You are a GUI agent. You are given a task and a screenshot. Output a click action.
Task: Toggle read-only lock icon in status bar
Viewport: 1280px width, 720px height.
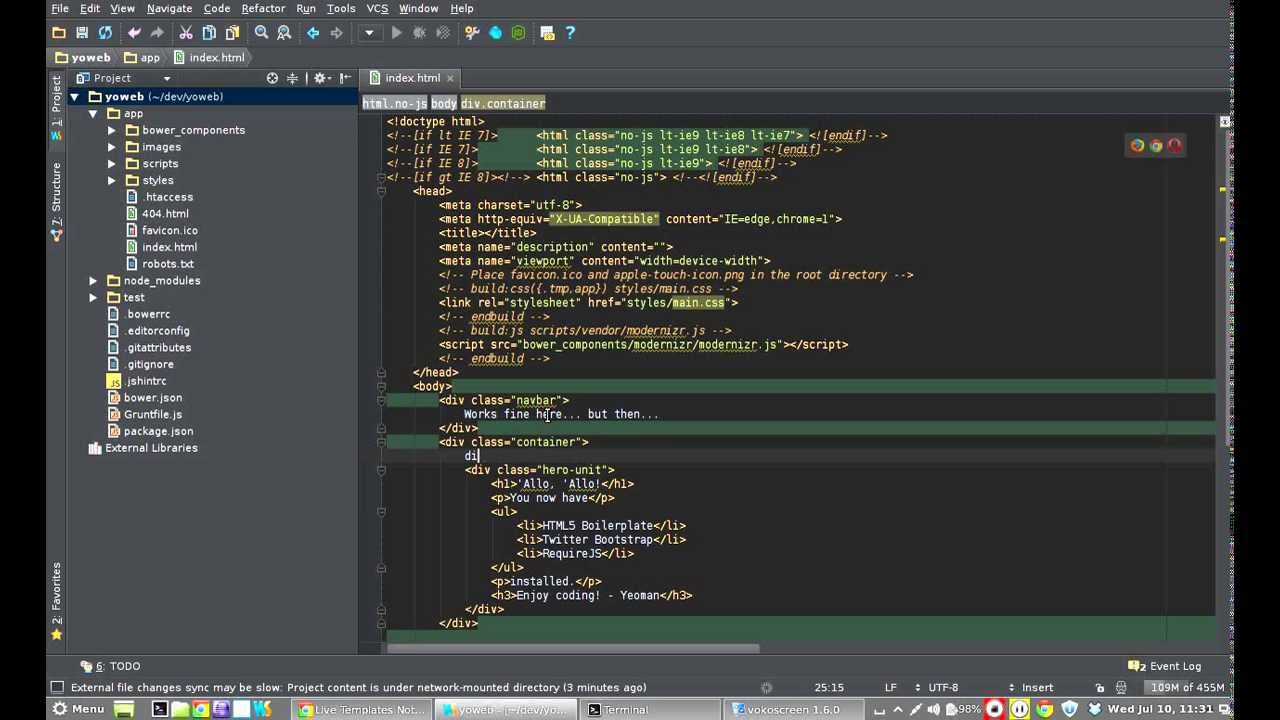click(1100, 687)
